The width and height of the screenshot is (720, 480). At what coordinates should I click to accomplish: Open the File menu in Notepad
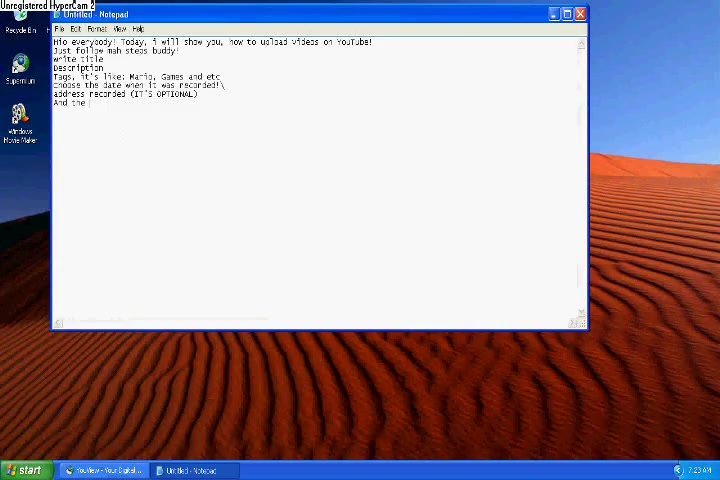pos(59,29)
